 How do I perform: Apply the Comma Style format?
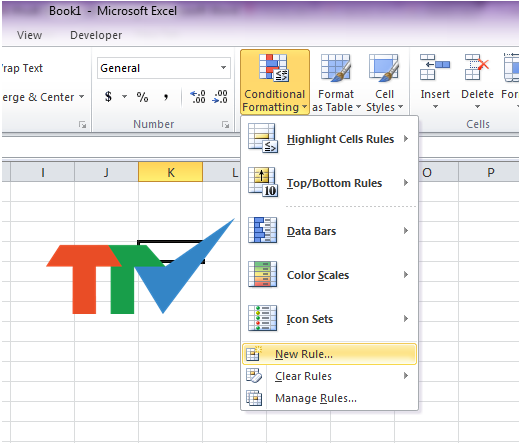tap(166, 97)
